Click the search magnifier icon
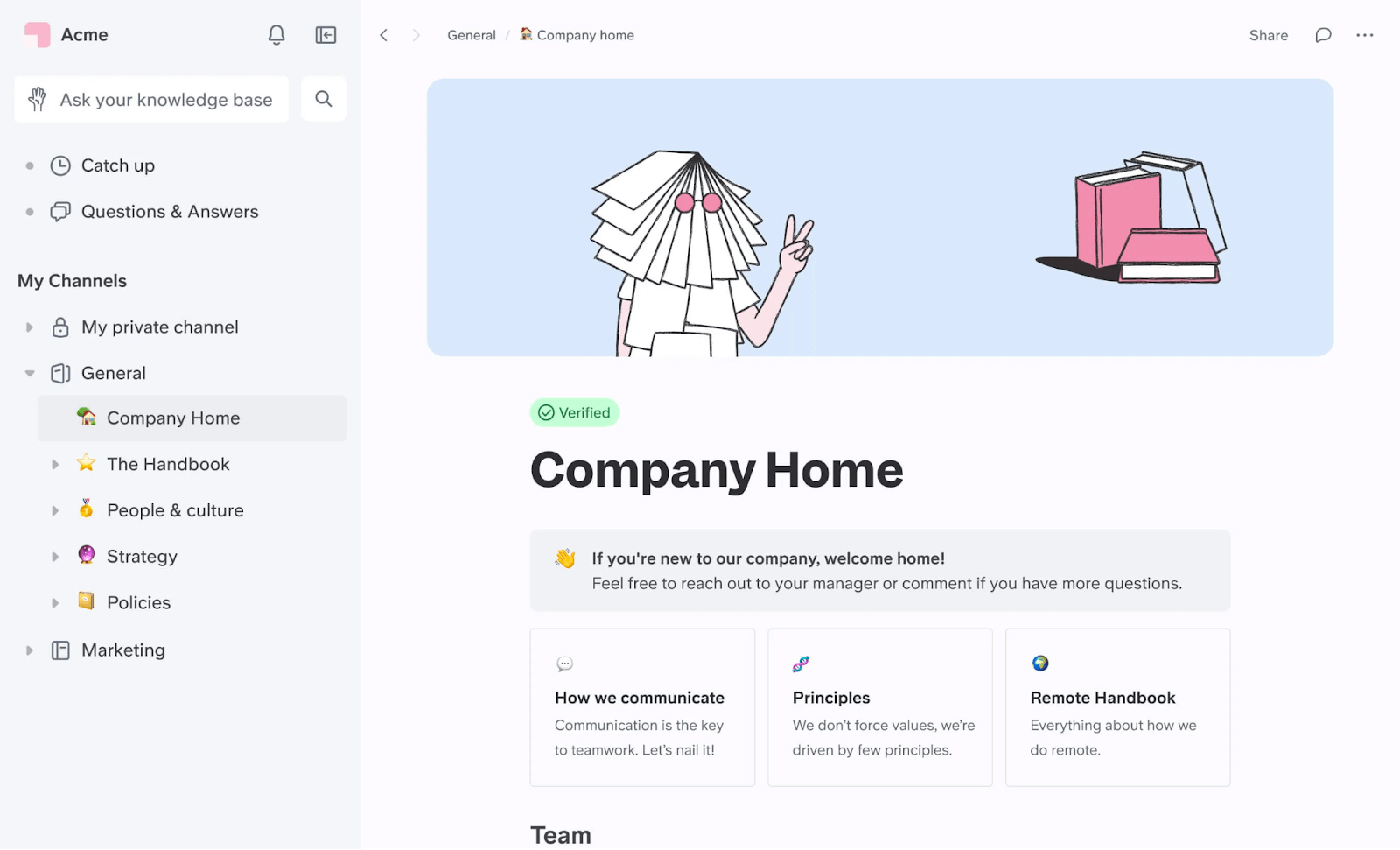 pos(323,99)
